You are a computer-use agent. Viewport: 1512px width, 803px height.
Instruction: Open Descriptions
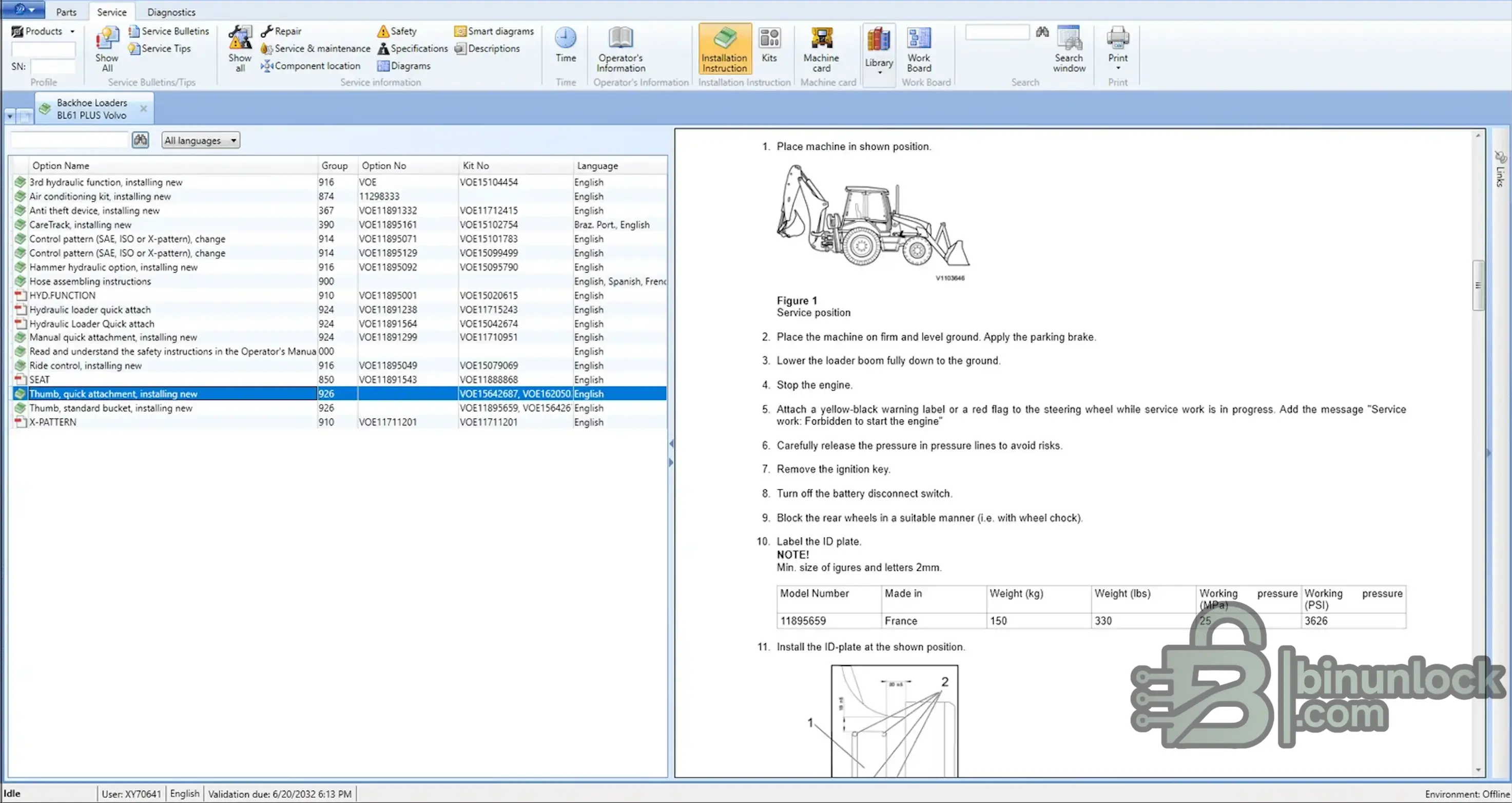click(x=487, y=49)
